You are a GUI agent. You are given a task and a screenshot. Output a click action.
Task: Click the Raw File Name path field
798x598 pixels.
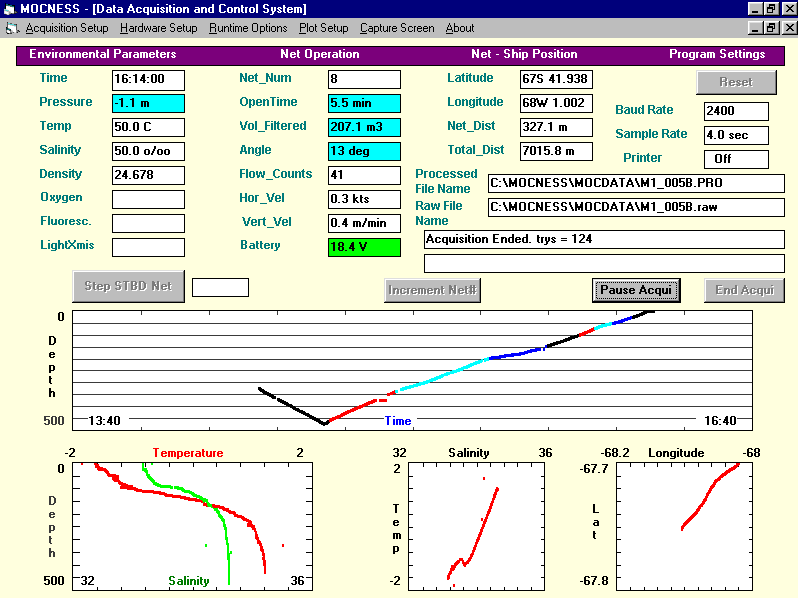point(636,207)
